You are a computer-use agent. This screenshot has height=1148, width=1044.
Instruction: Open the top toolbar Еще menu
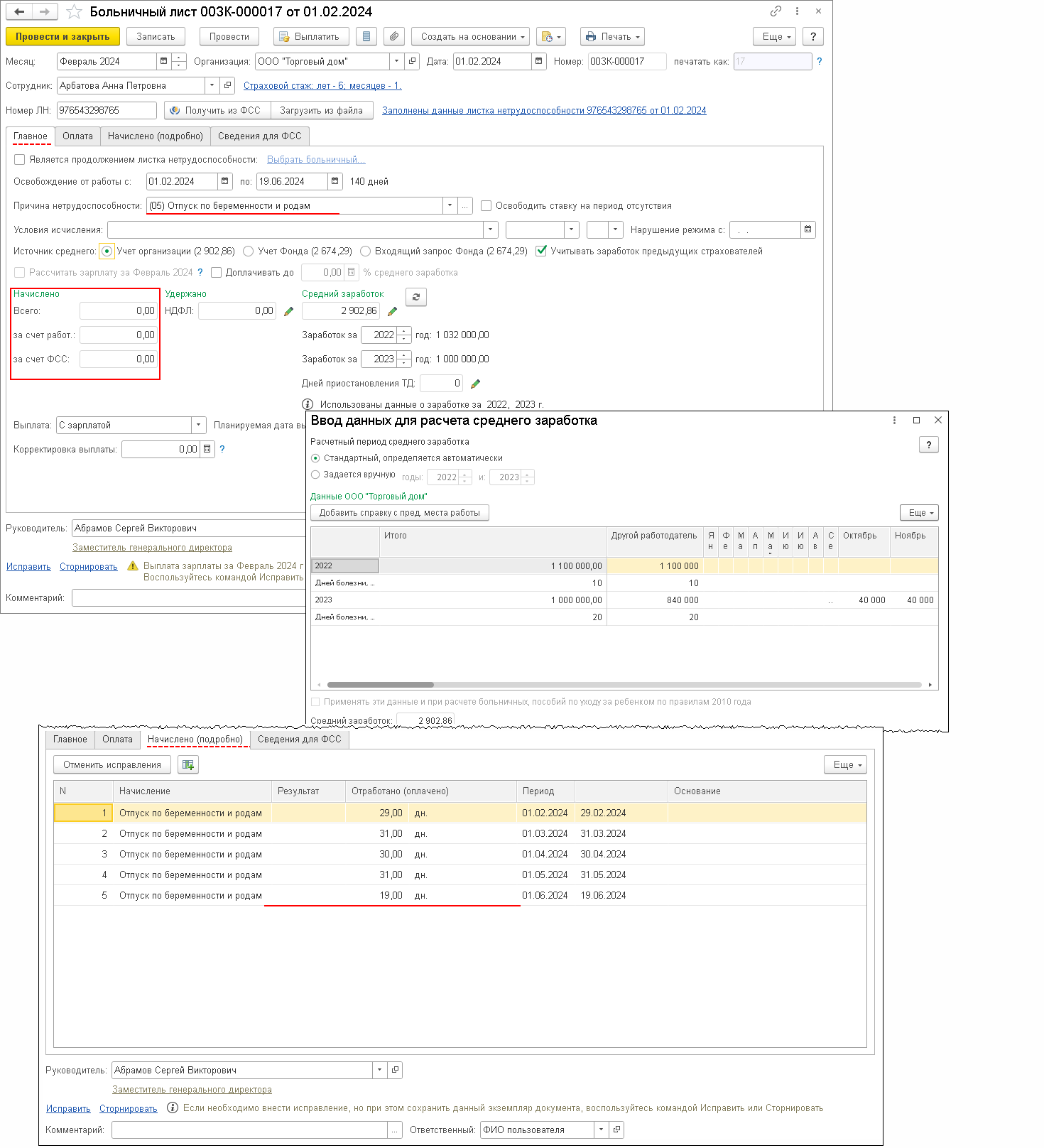click(x=775, y=37)
